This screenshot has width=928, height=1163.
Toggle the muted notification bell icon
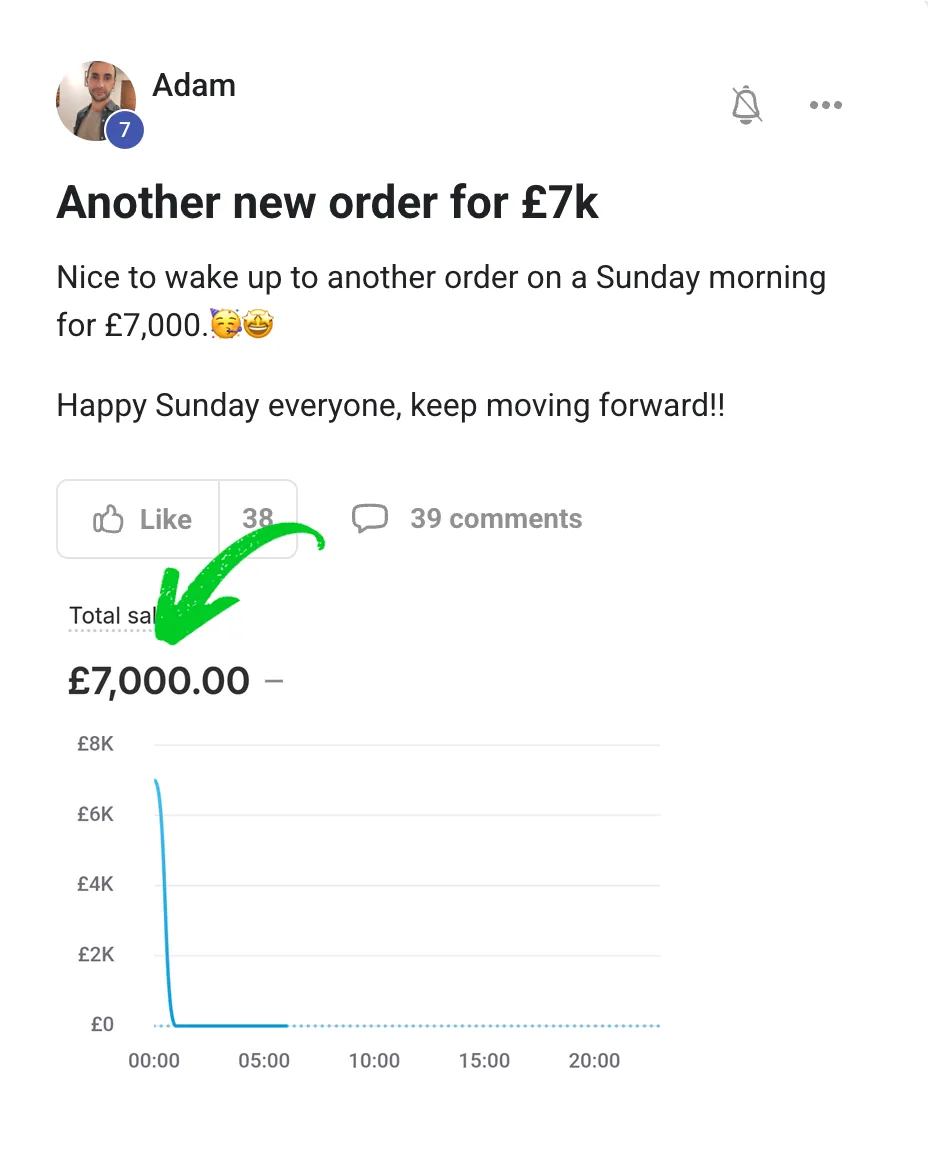tap(746, 105)
